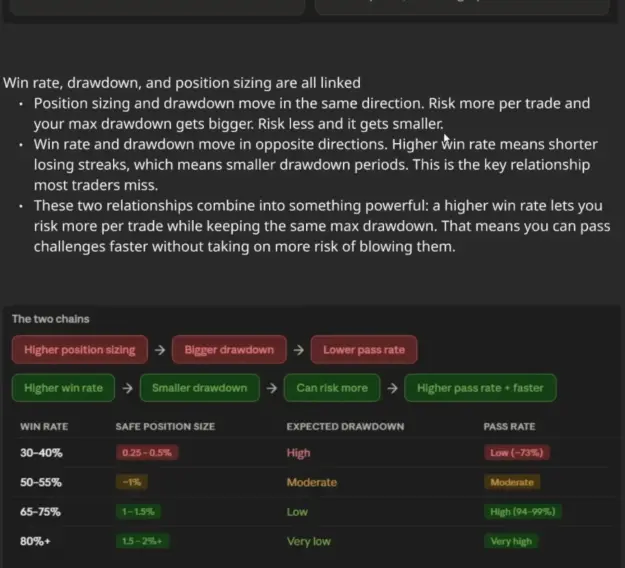
Task: Click arrow after Higher position sizing
Action: (160, 350)
